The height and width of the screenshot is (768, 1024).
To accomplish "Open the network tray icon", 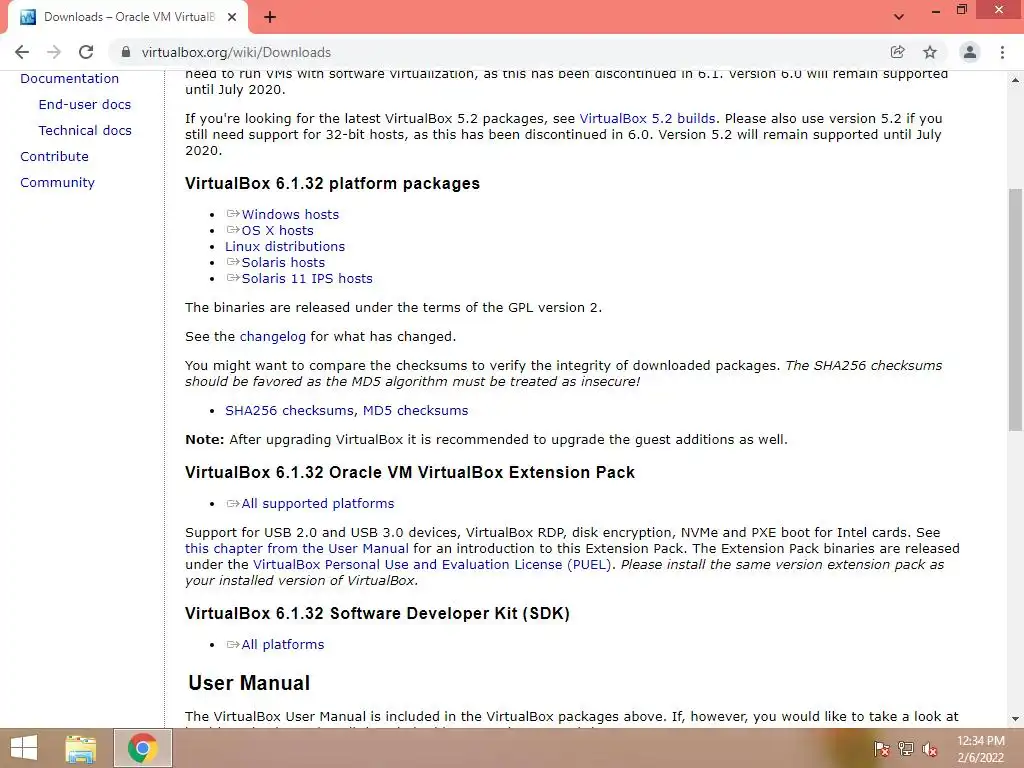I will [x=906, y=750].
